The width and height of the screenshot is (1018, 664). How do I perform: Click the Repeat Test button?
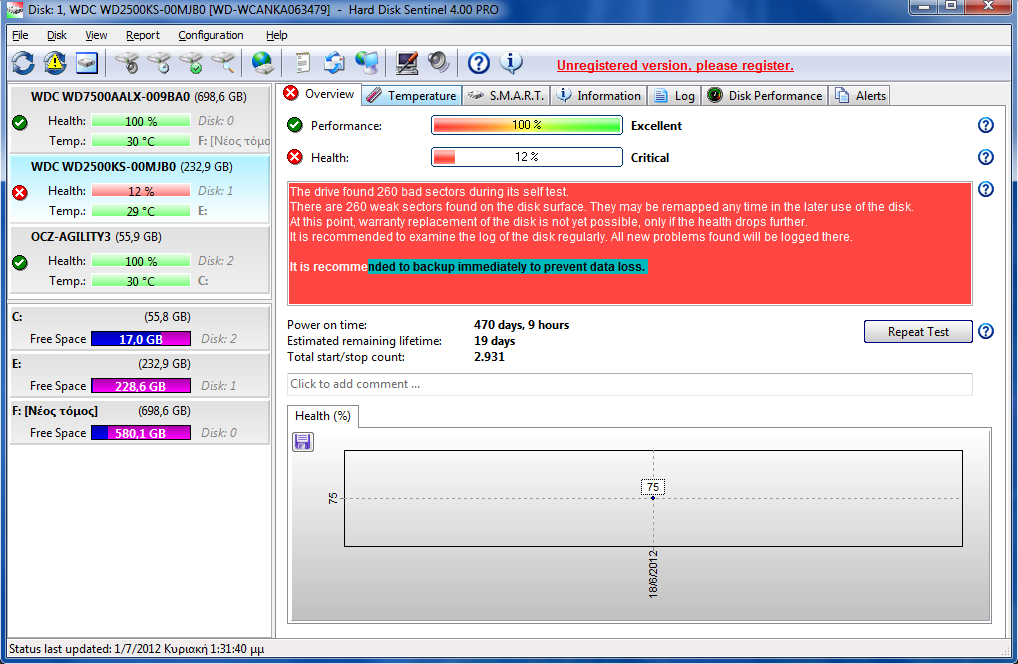click(x=918, y=332)
